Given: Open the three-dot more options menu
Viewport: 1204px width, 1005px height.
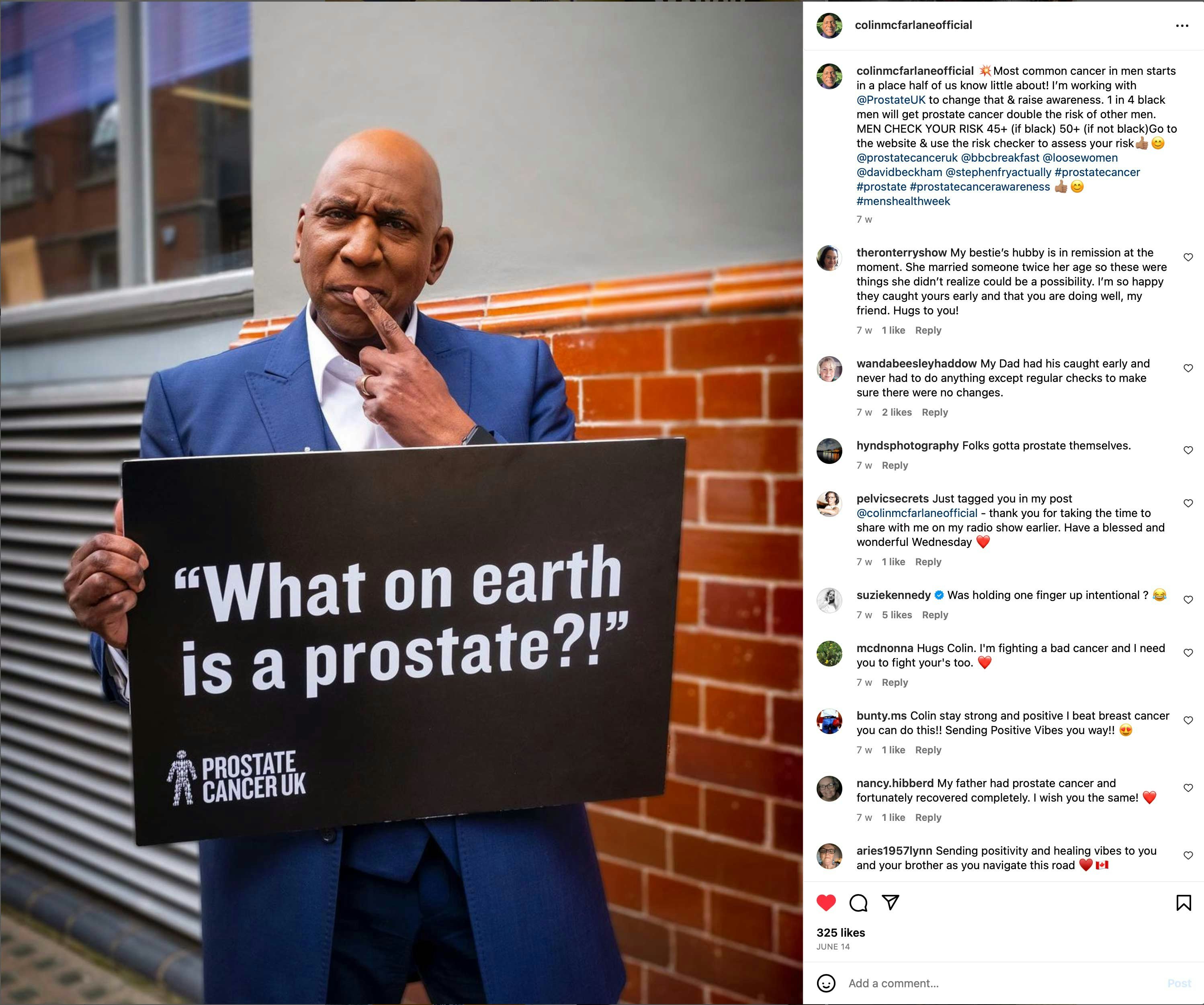Looking at the screenshot, I should (1181, 26).
